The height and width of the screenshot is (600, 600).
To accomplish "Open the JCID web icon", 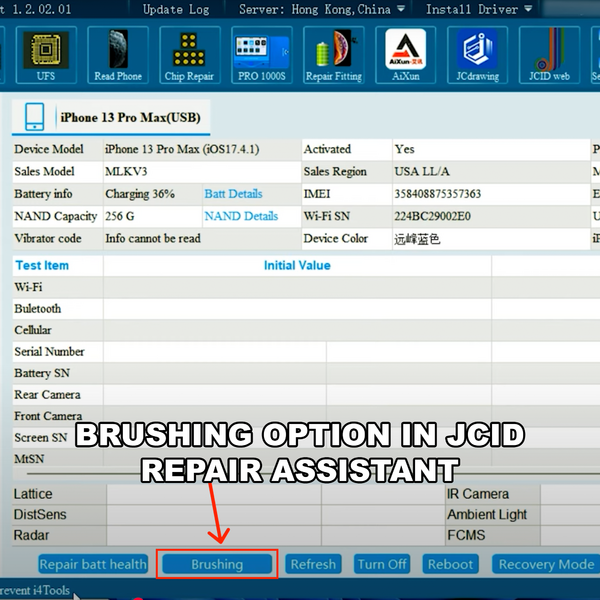I will [x=551, y=53].
